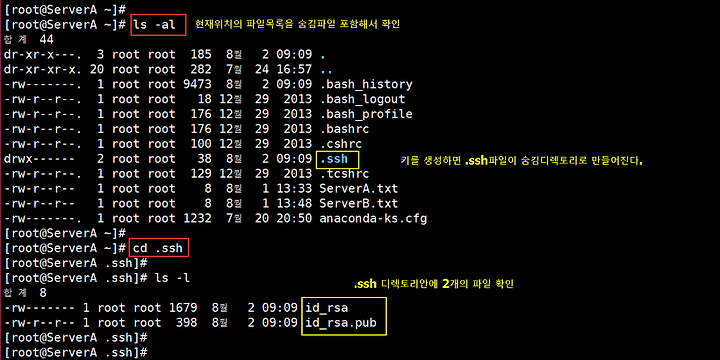Click the 398 file size of id_rsa.pub
This screenshot has width=720, height=360.
pos(186,323)
